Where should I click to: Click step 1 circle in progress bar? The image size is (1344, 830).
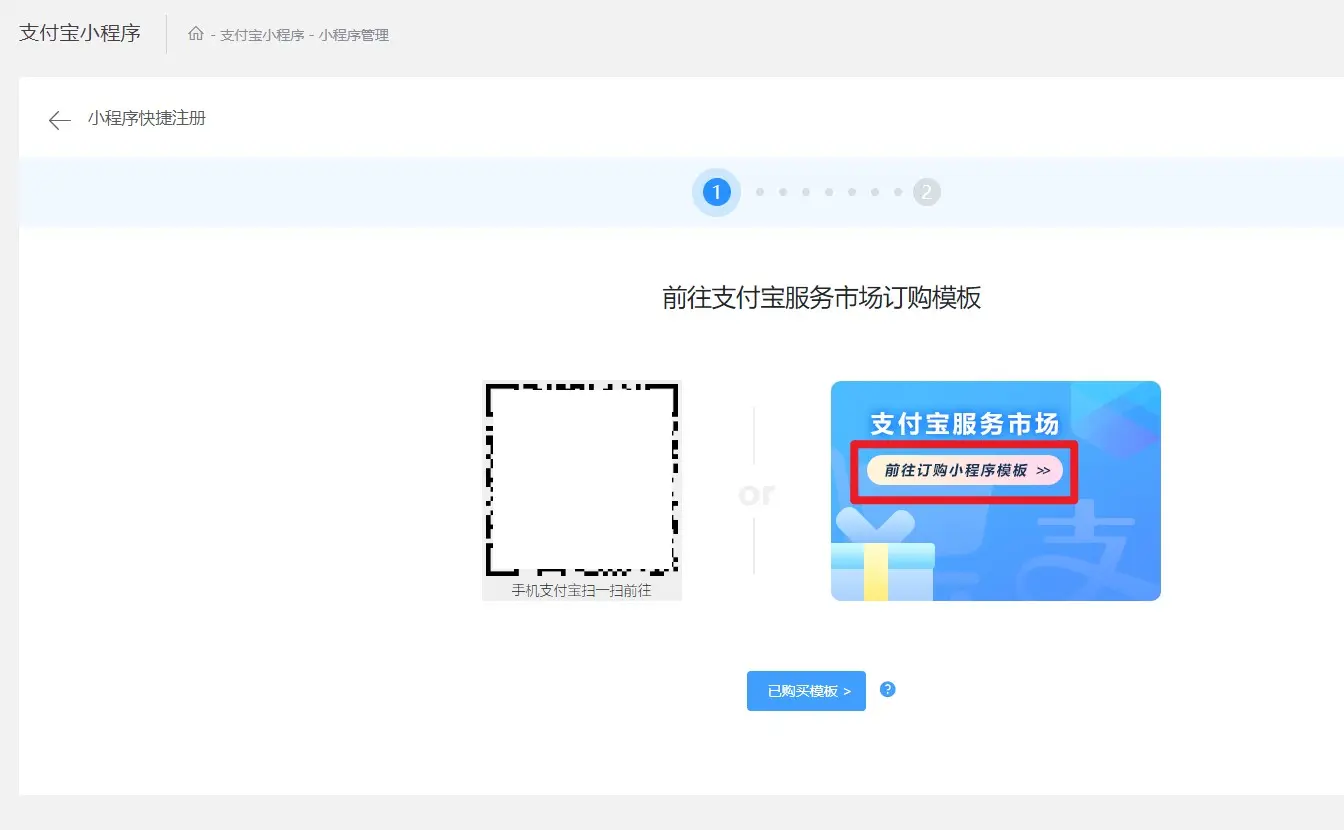tap(716, 192)
